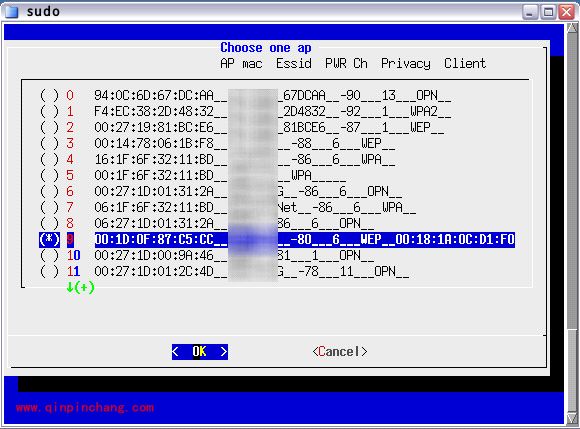
Task: Click highlighted MAC 00:1D:0F:87:C5:CC
Action: pos(154,239)
